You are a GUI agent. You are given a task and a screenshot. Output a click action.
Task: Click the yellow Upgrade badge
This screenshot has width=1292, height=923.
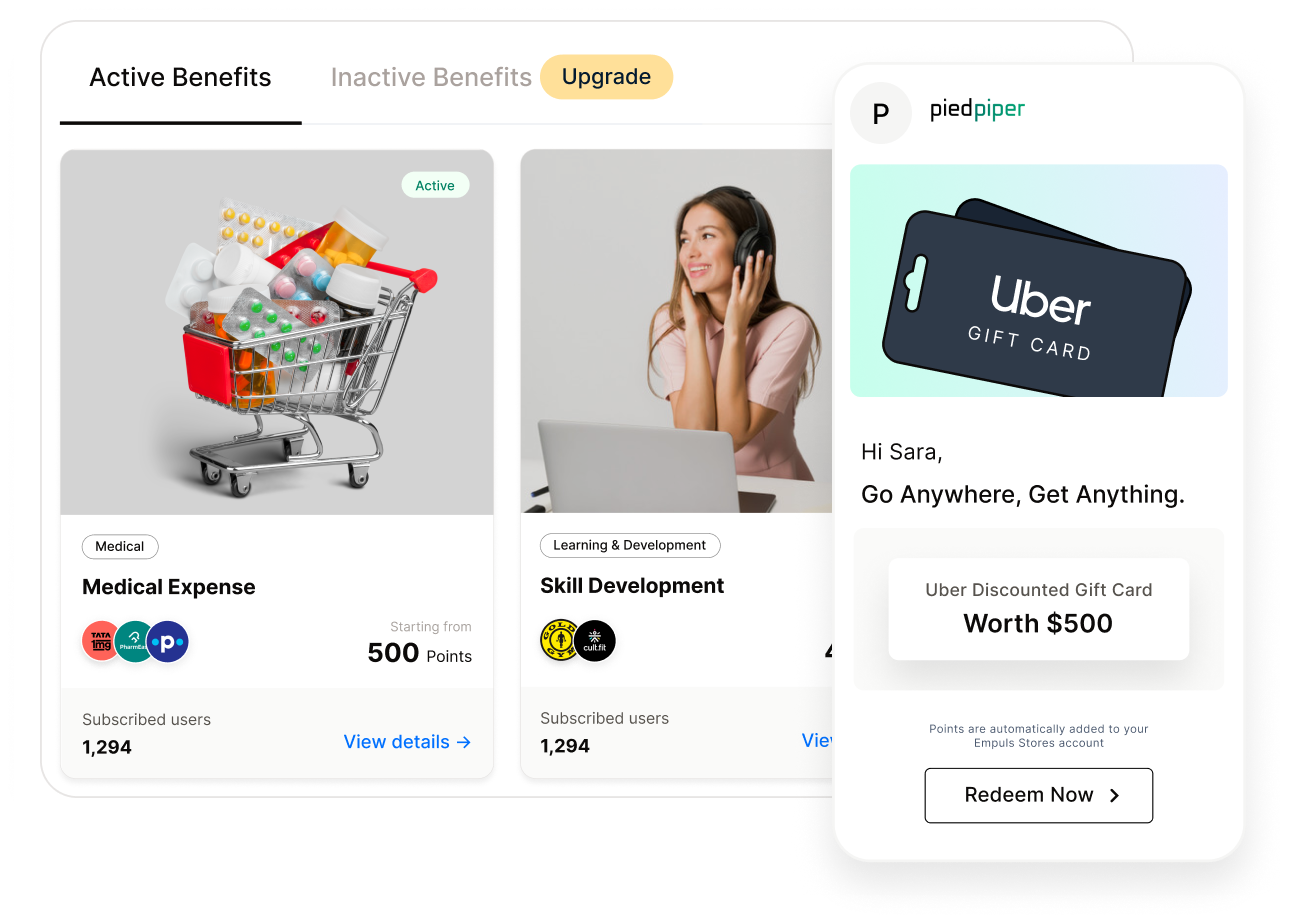click(606, 77)
